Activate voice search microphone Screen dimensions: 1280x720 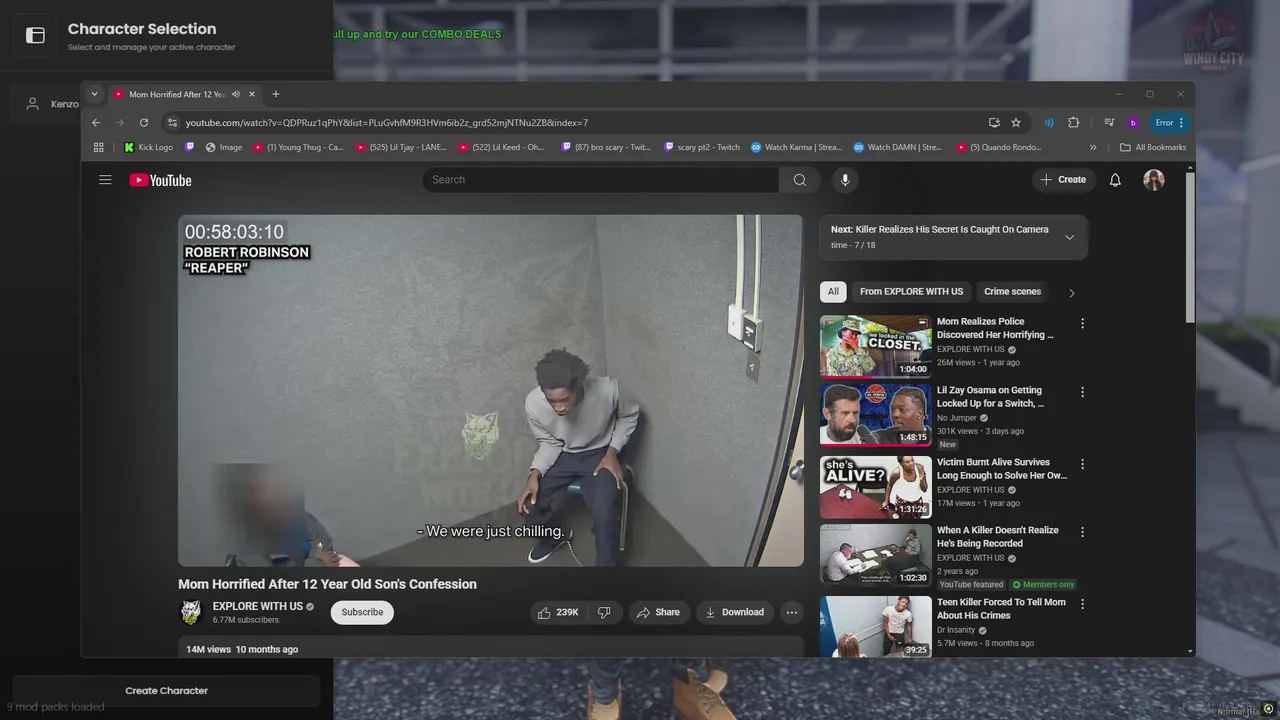pos(845,180)
